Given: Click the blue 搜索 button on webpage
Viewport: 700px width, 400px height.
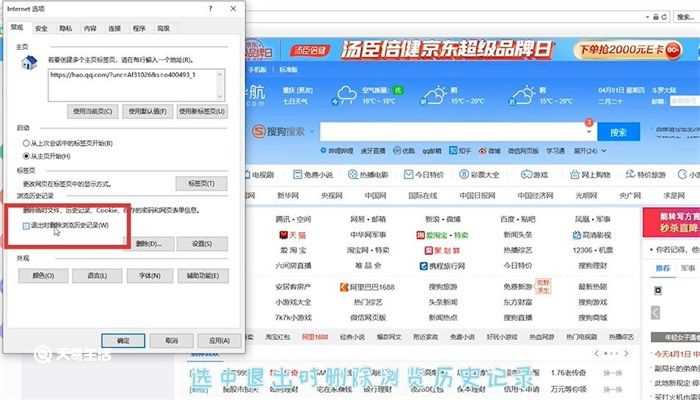Looking at the screenshot, I should (x=619, y=132).
